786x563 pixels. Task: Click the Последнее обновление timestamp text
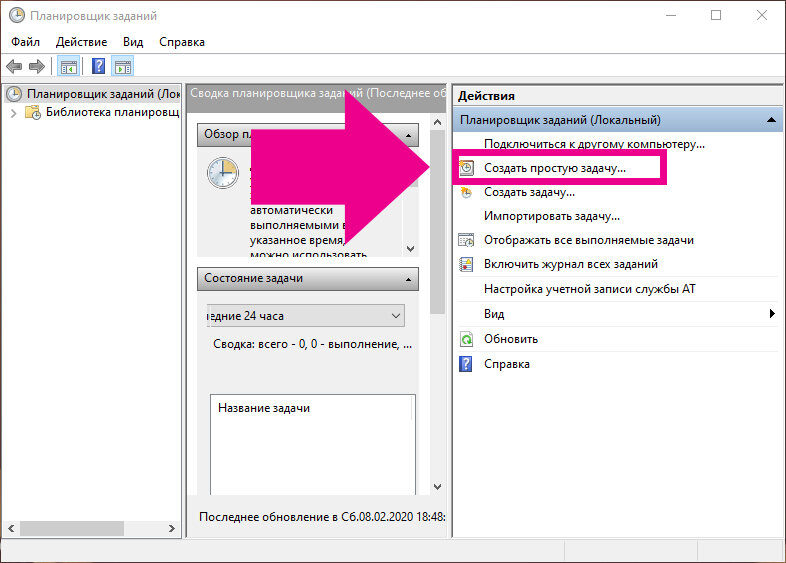(322, 517)
